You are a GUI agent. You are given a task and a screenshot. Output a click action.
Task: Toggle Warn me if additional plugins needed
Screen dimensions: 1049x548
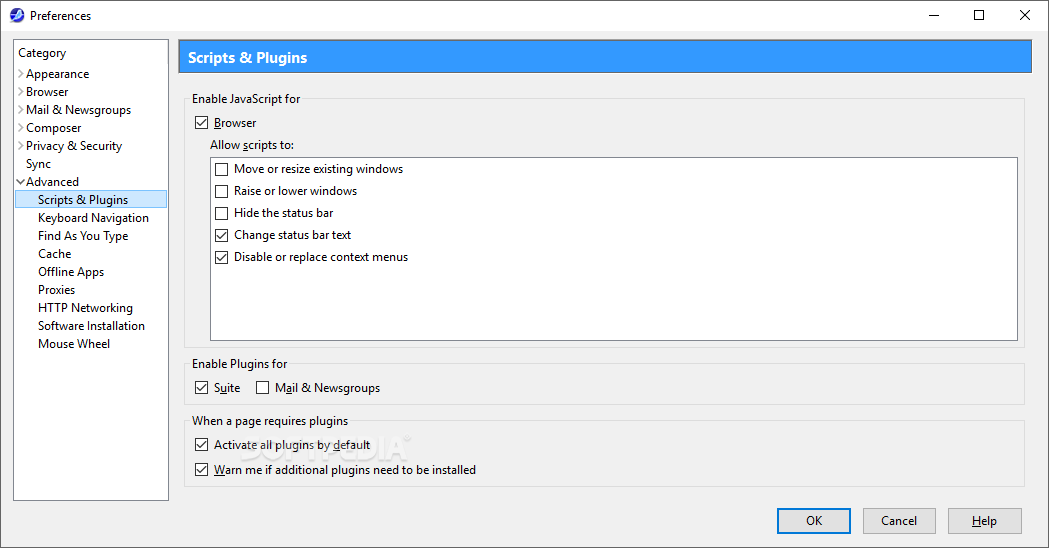point(201,470)
